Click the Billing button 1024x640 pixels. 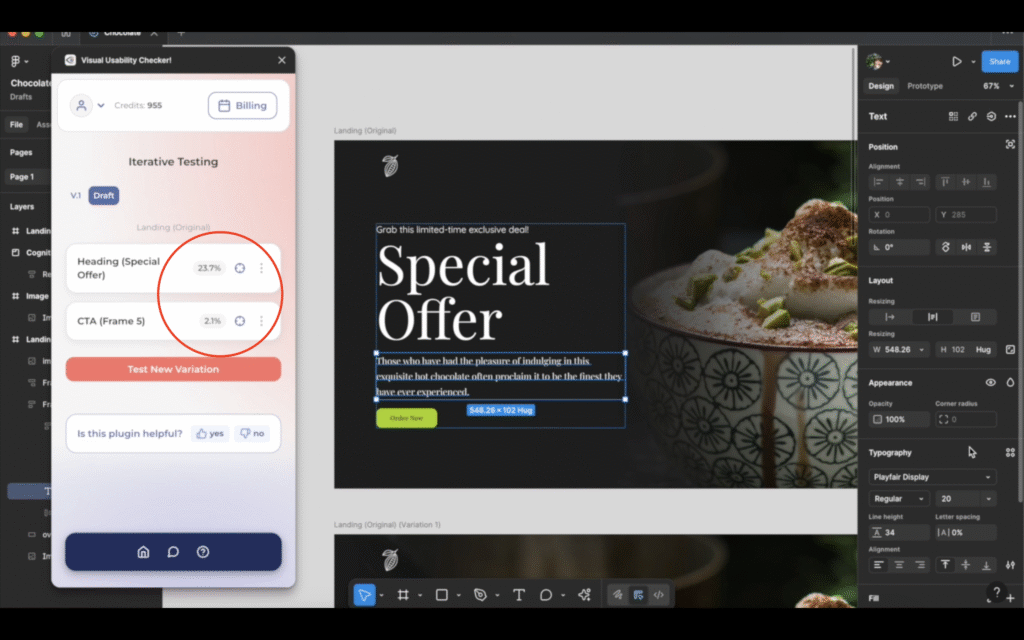click(x=242, y=105)
